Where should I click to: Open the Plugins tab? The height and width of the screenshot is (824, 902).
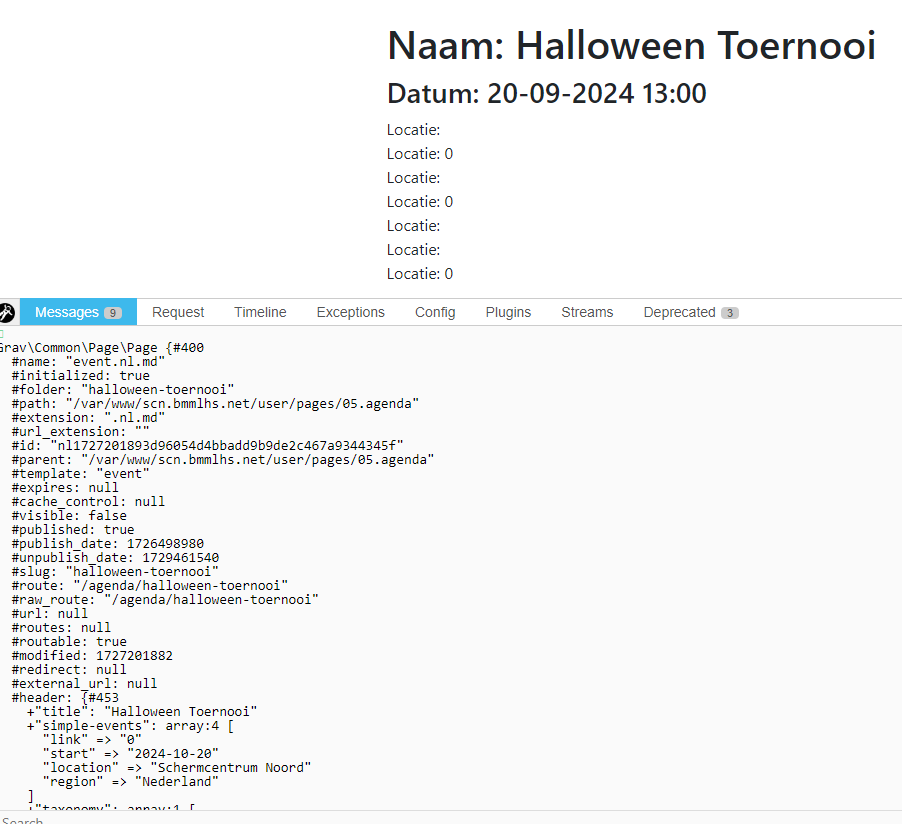pos(508,312)
